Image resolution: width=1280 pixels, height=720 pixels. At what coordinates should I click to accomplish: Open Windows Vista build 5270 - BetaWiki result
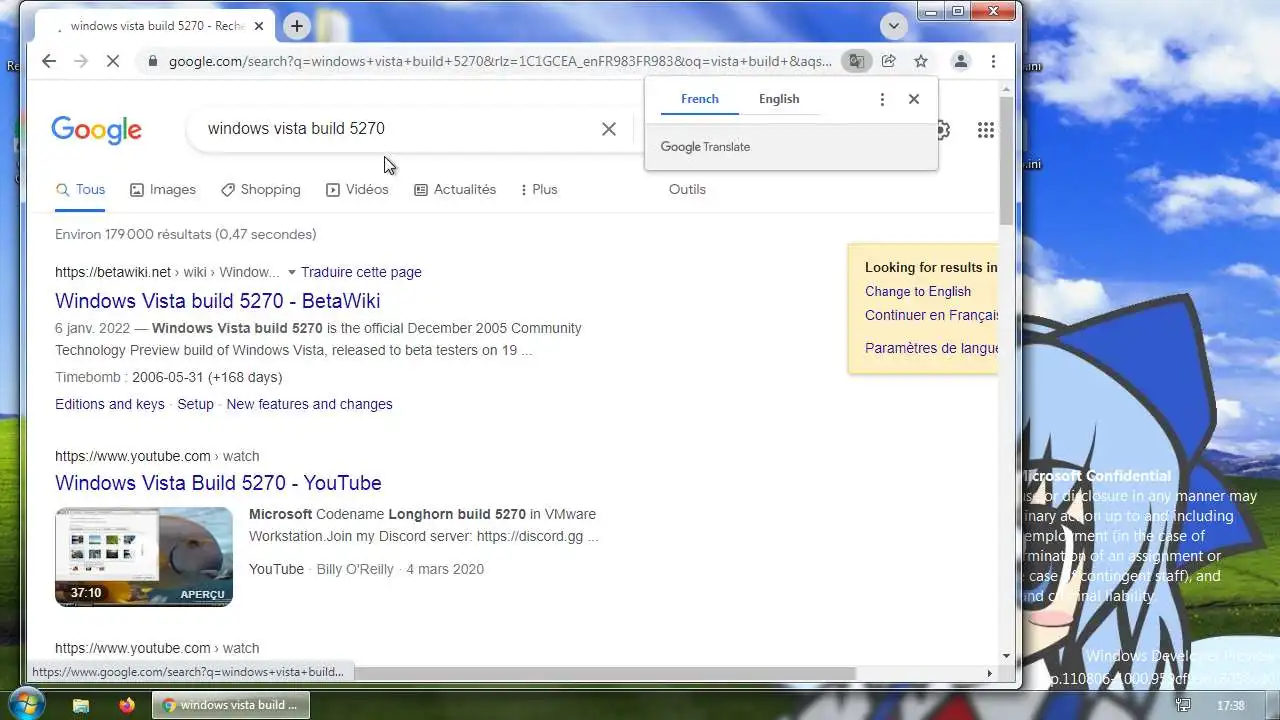217,301
